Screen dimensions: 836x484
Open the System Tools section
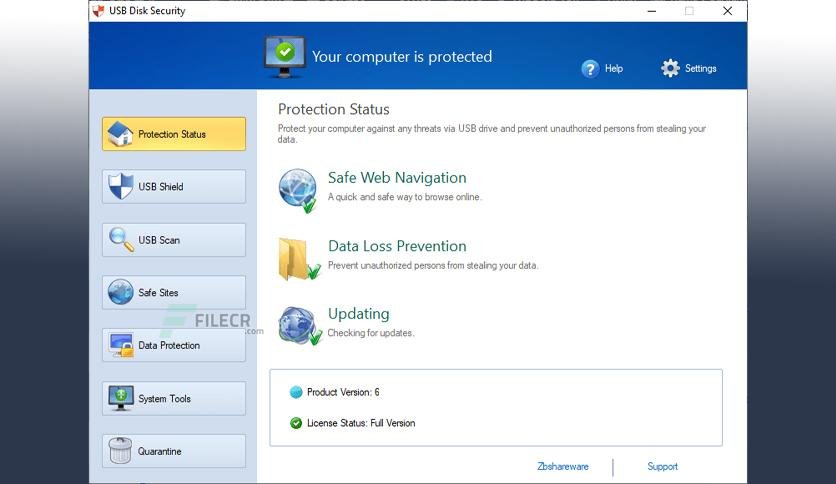pyautogui.click(x=174, y=399)
